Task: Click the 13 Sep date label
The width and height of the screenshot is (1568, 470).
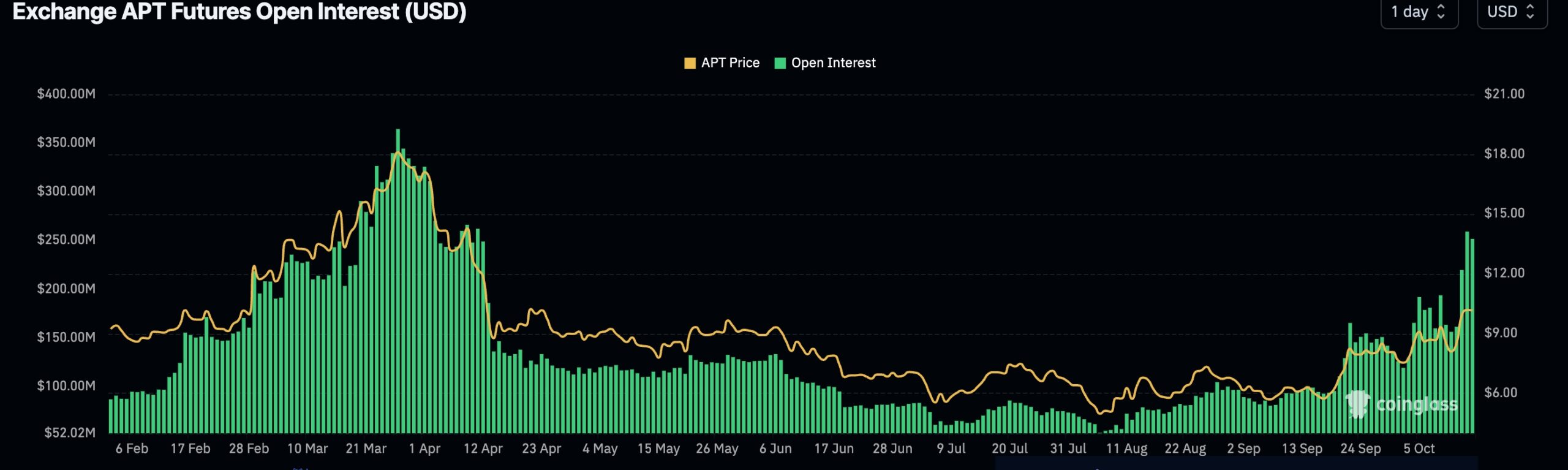Action: point(1302,449)
